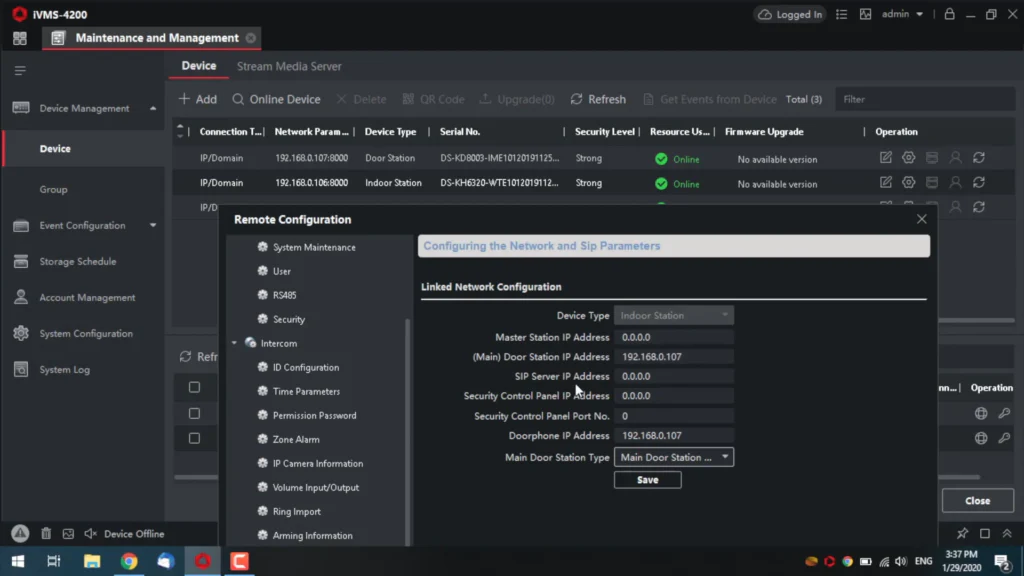Open Windows notification center
The height and width of the screenshot is (576, 1024).
tap(1002, 561)
